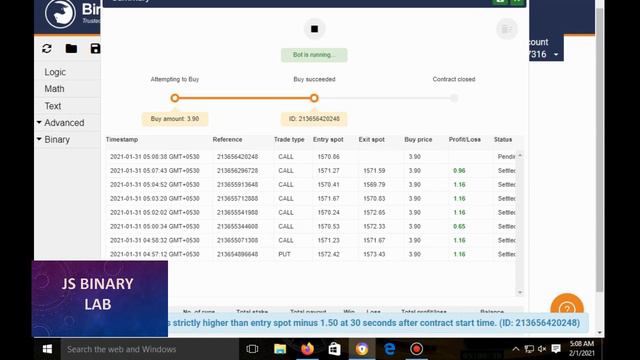
Task: Click the ID: 213656420248 label
Action: click(314, 119)
